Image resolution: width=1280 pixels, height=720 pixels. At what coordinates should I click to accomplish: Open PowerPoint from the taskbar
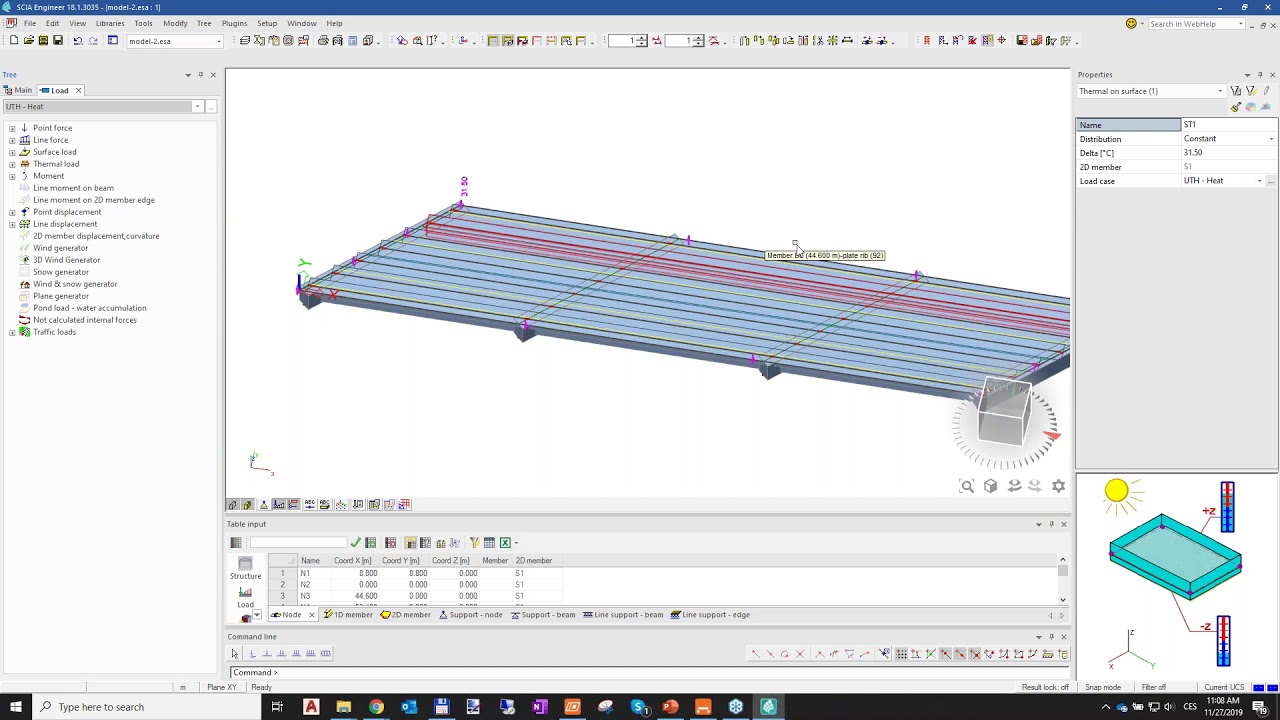click(x=670, y=707)
